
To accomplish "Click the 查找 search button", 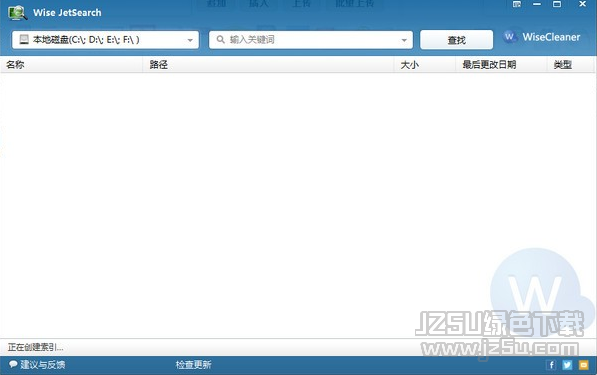I will click(x=457, y=40).
